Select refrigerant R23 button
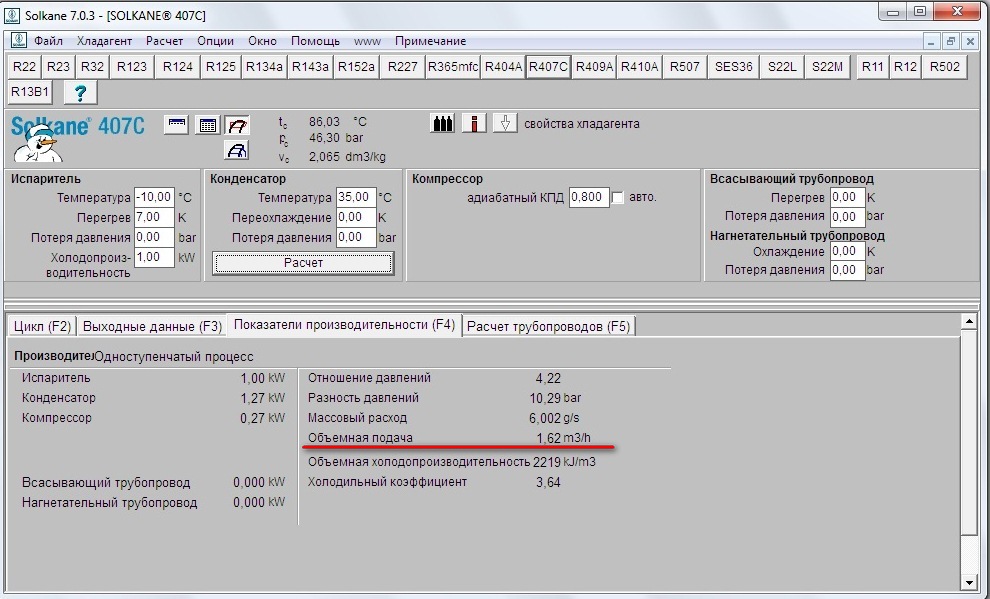This screenshot has height=599, width=990. tap(58, 67)
